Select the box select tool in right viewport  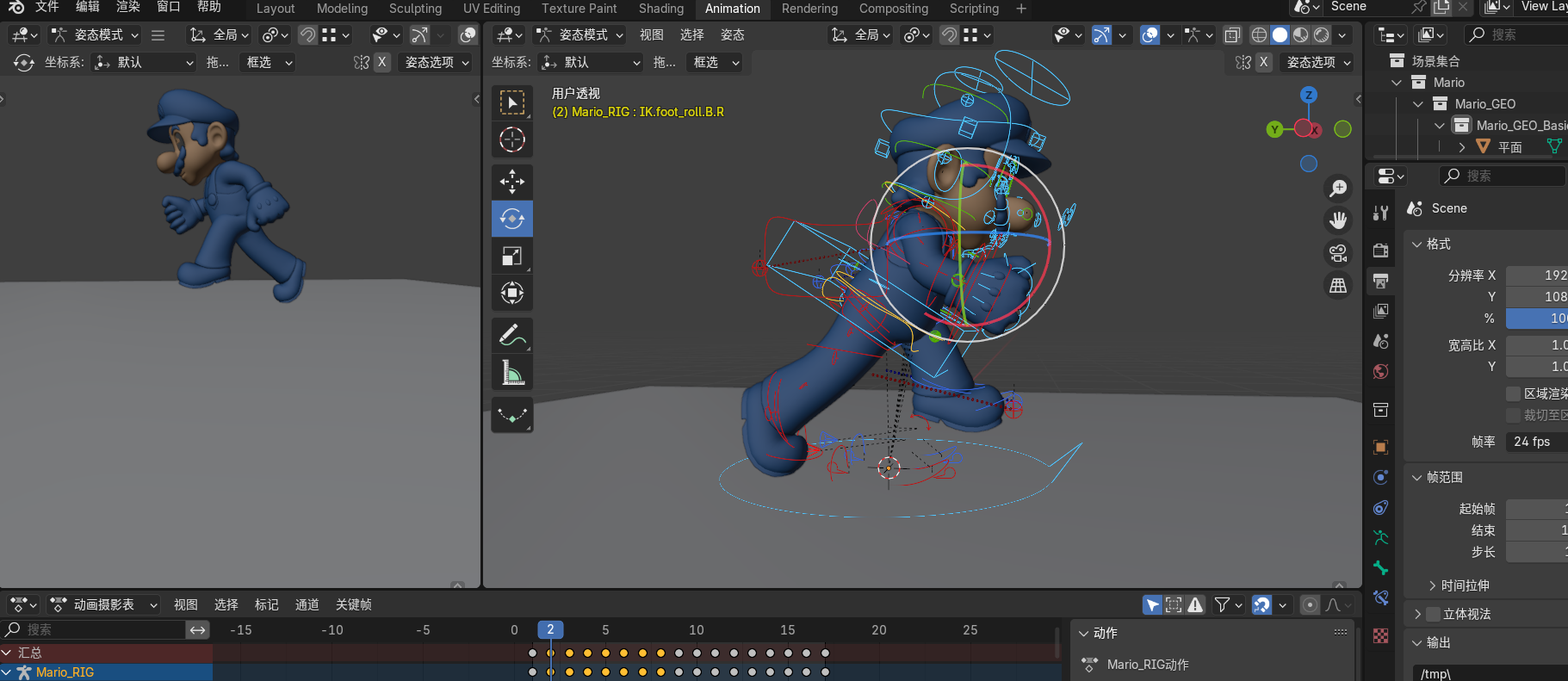[512, 103]
